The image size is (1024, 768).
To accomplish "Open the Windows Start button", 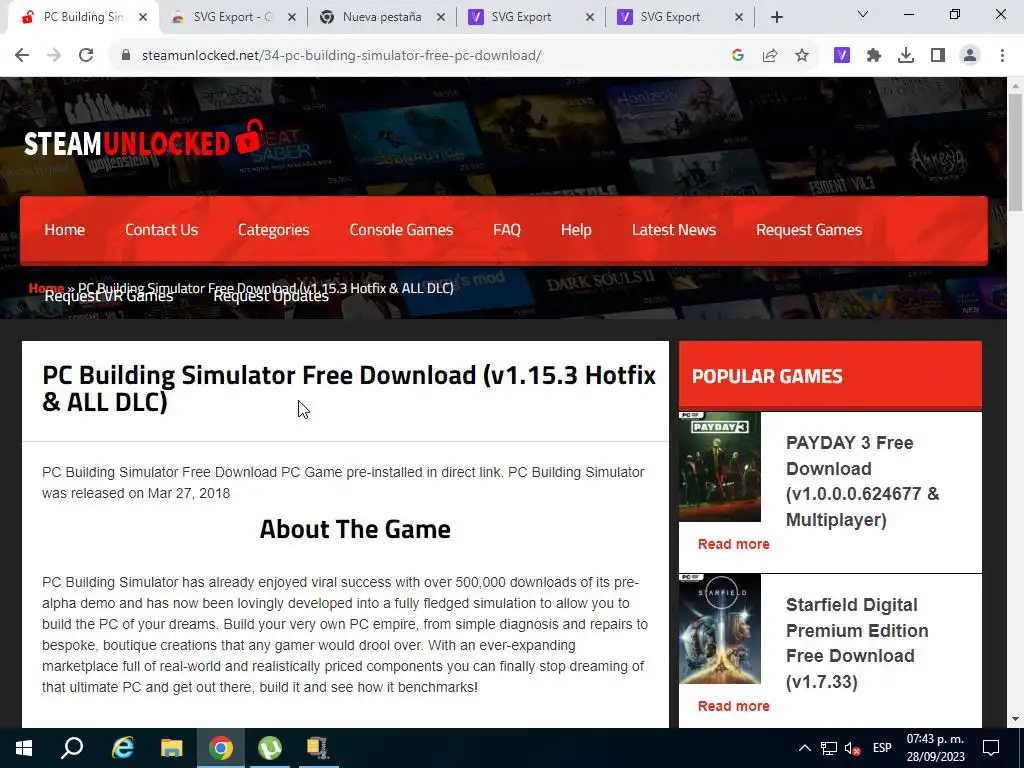I will click(x=24, y=748).
